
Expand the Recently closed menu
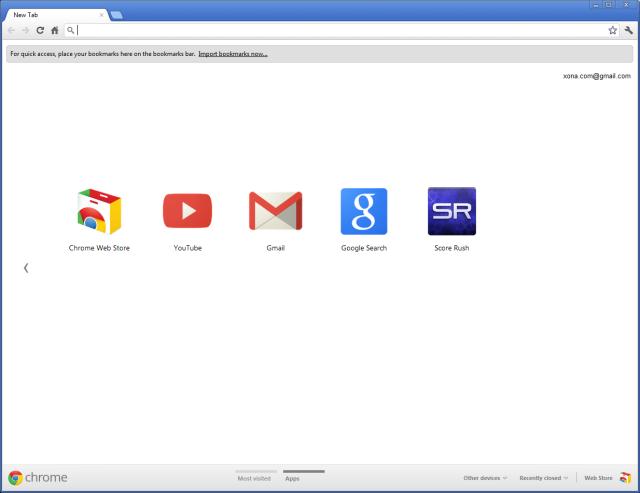click(543, 478)
